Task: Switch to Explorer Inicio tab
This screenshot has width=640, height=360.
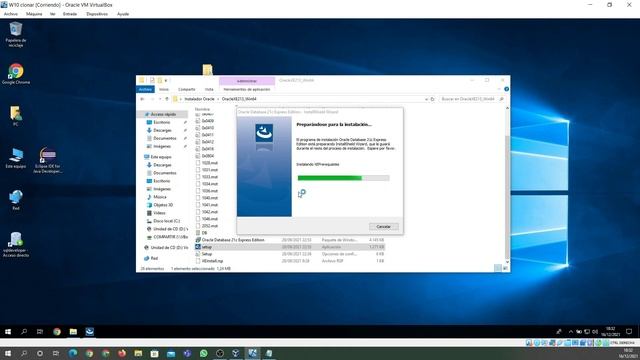Action: 164,89
